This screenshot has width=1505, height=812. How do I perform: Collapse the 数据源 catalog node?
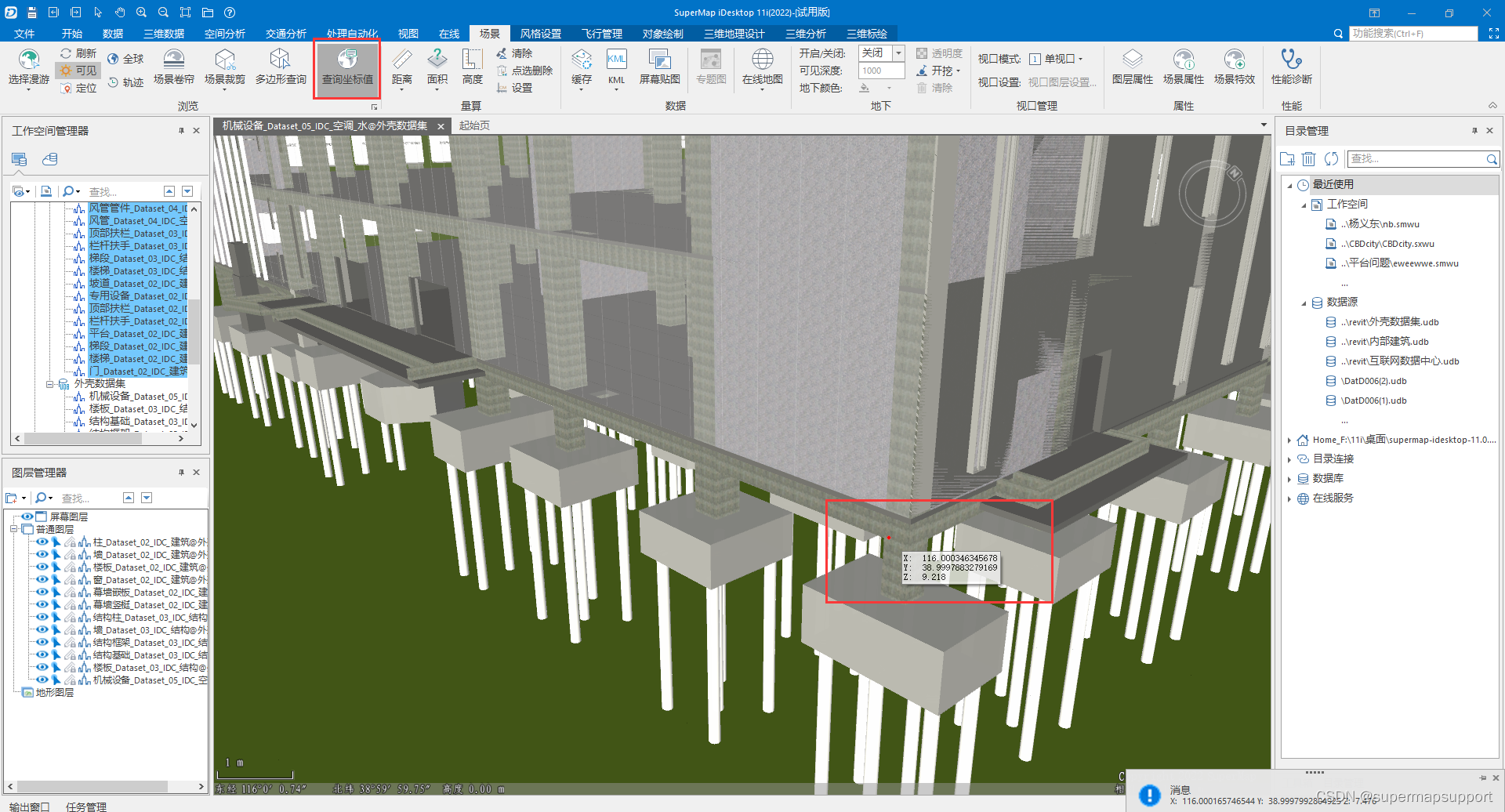click(1304, 303)
